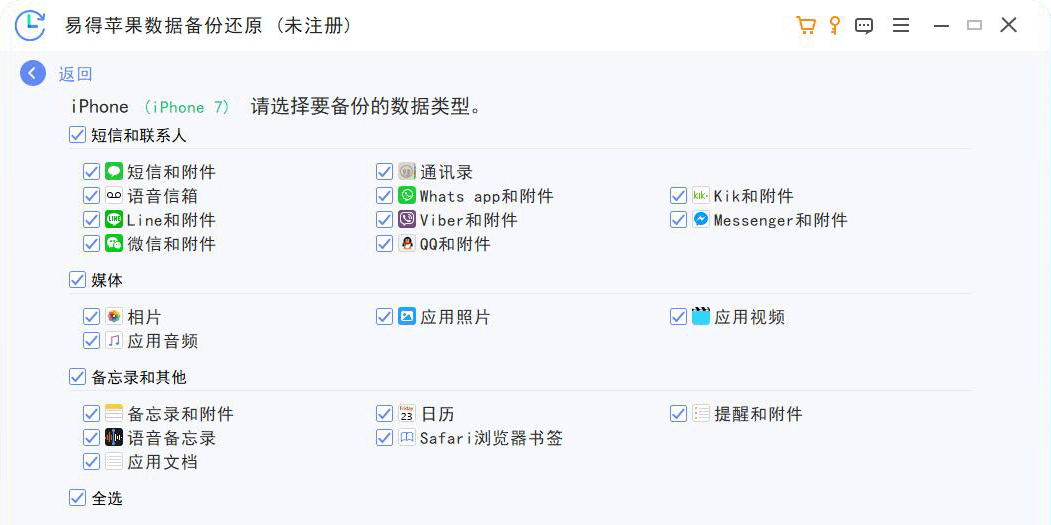Uncheck the 全选 select-all checkbox
The width and height of the screenshot is (1051, 525).
tap(78, 498)
